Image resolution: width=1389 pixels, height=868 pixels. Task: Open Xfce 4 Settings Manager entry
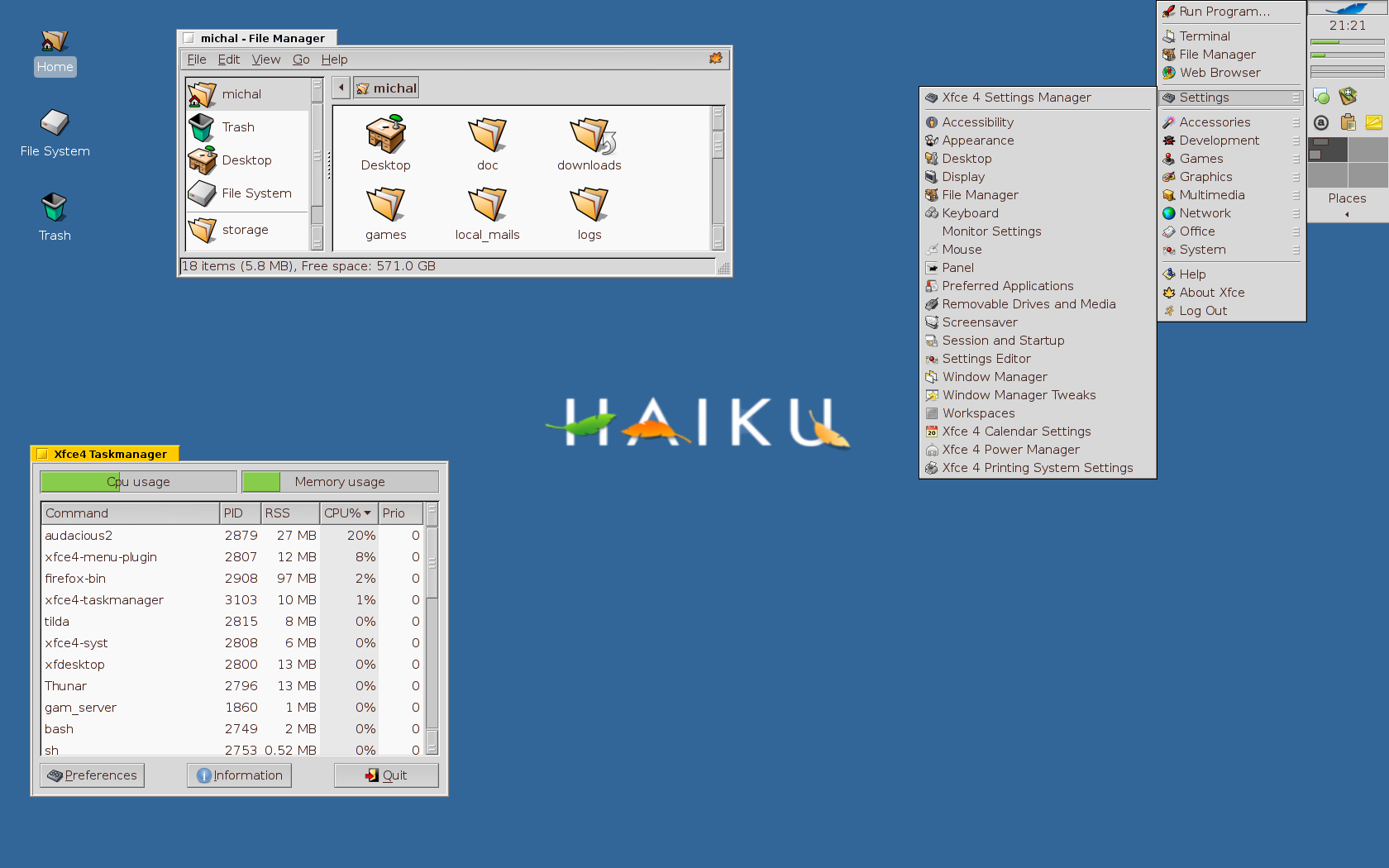(1038, 98)
